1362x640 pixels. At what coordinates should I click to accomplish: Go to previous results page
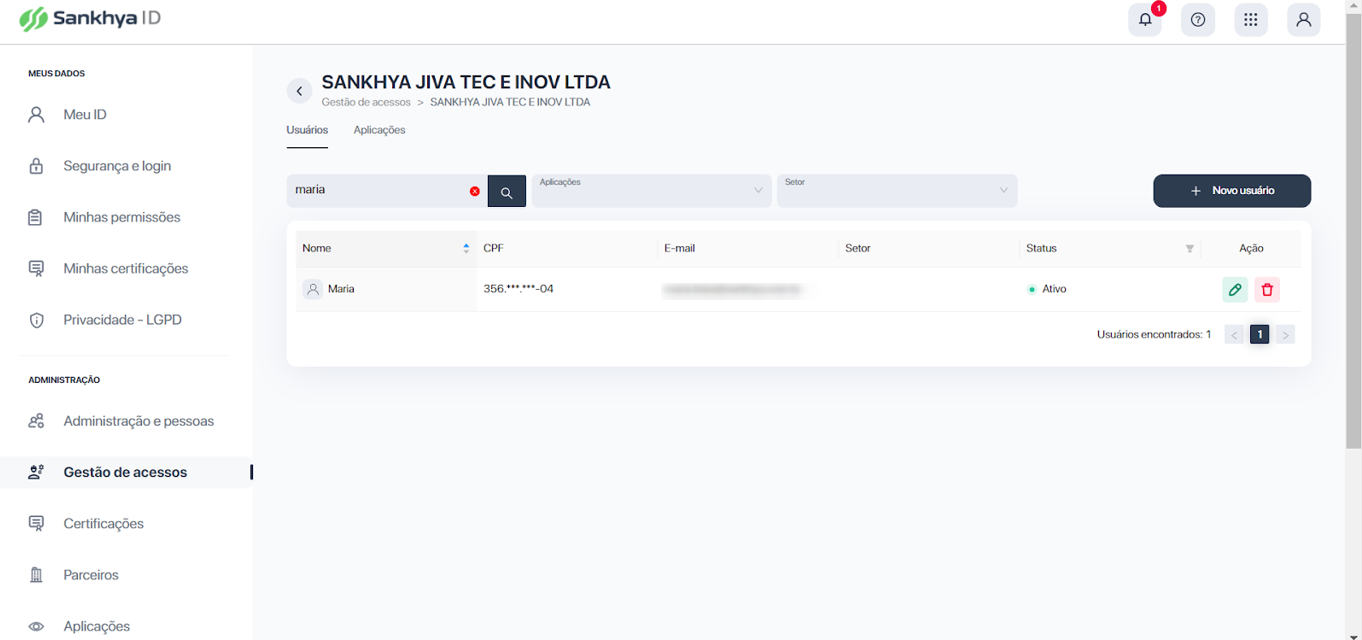1235,335
